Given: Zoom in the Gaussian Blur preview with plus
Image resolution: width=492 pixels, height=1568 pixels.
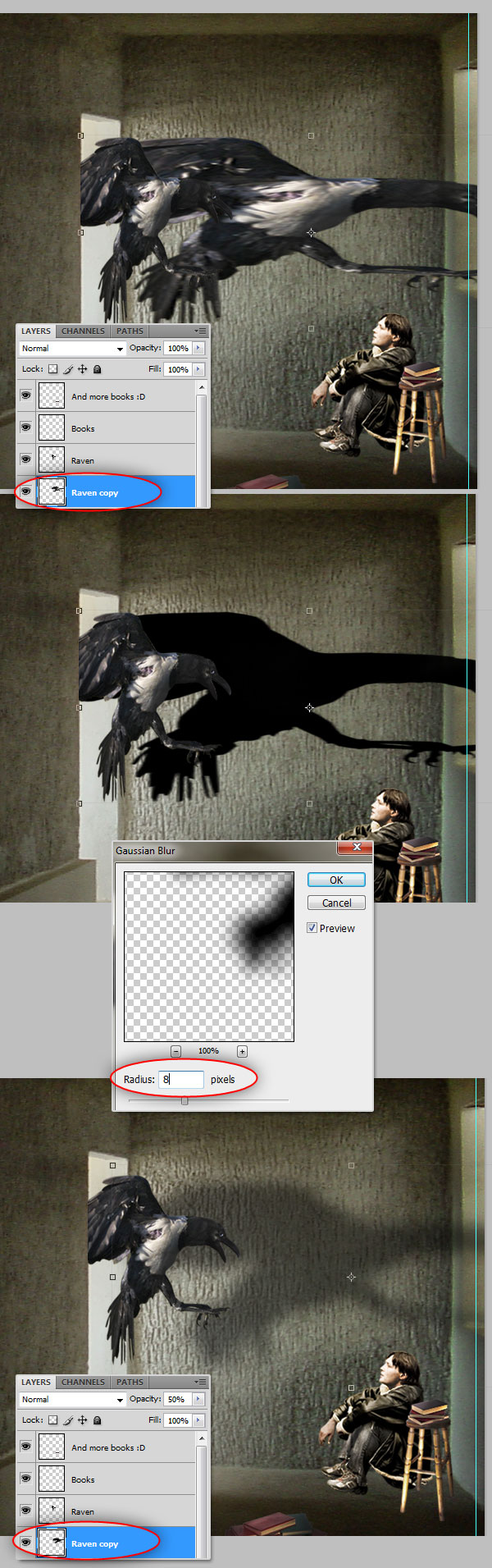Looking at the screenshot, I should click(242, 1051).
